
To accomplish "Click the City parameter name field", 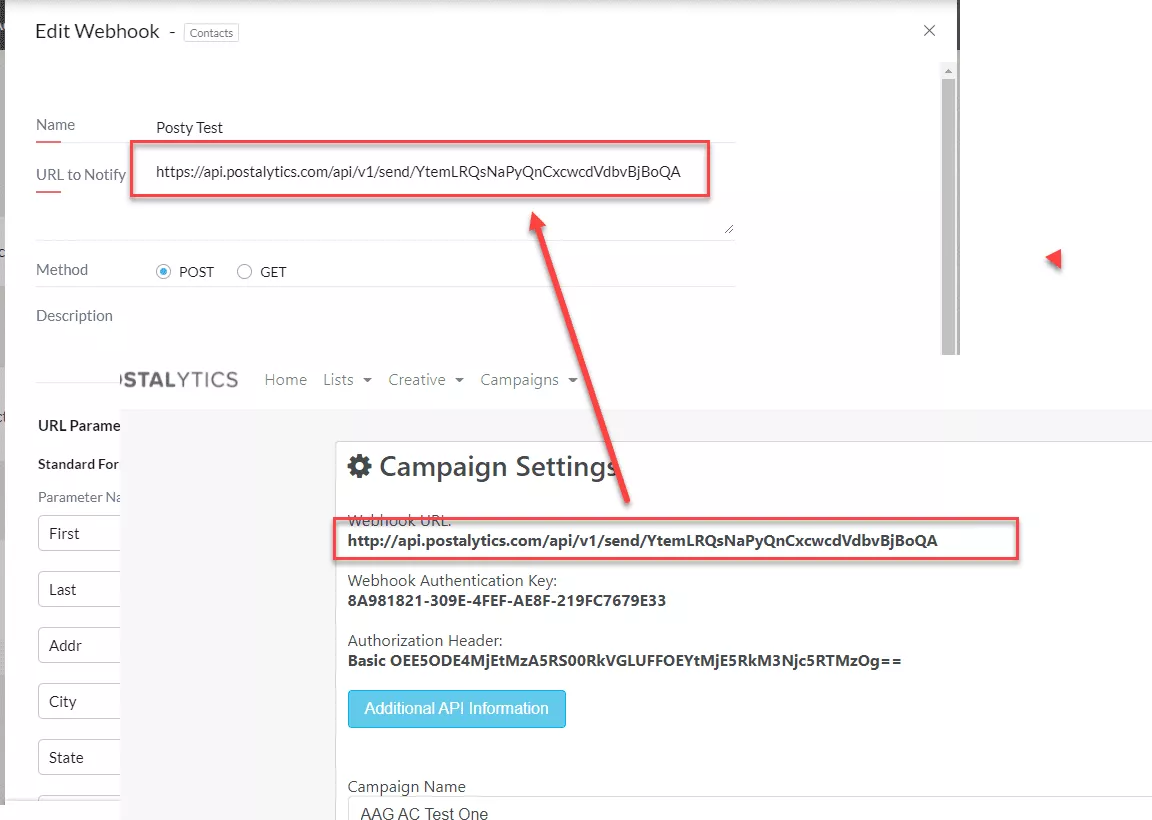I will point(79,701).
